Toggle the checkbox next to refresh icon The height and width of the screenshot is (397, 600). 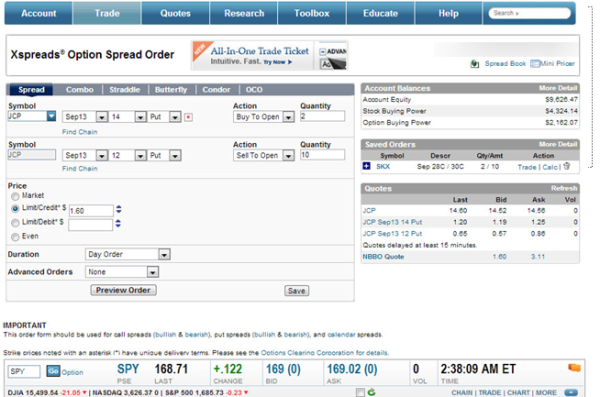[x=360, y=392]
